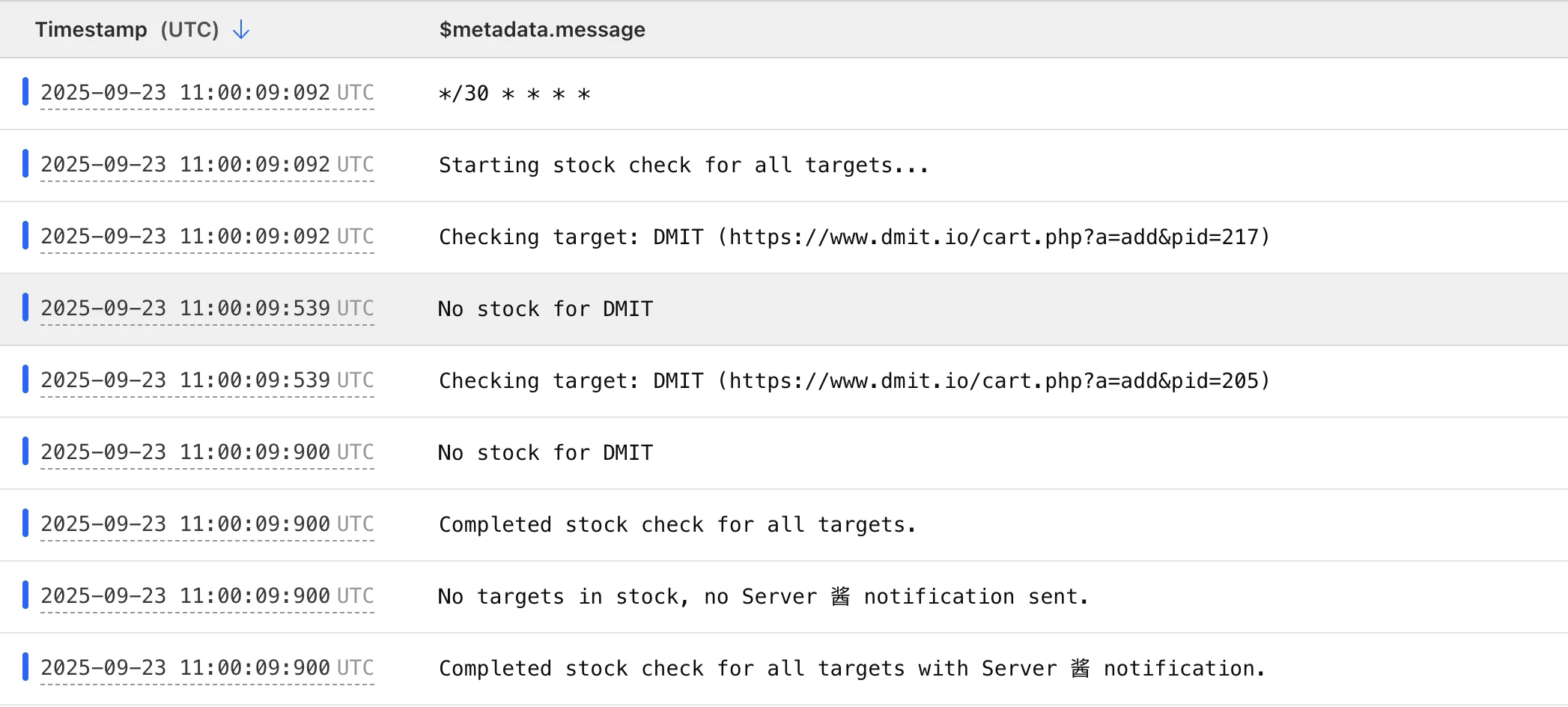Click blue level bar on the pid=217 row
The height and width of the screenshot is (707, 1568).
point(25,235)
